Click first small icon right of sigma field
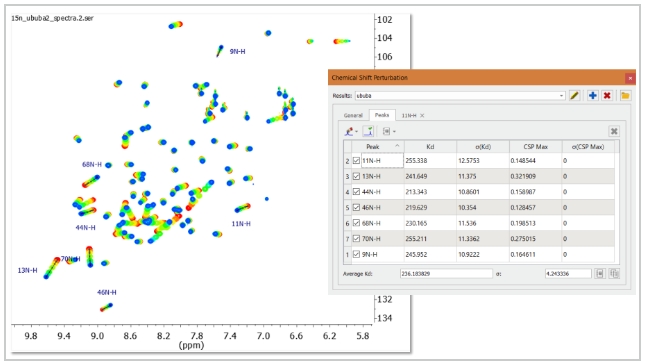Image resolution: width=650 pixels, height=364 pixels. pyautogui.click(x=599, y=274)
